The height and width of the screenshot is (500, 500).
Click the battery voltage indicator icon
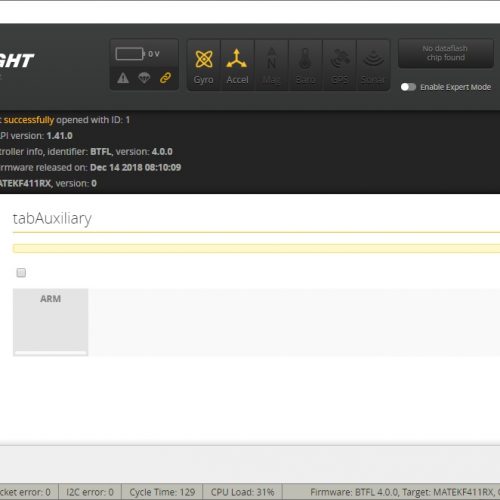pyautogui.click(x=130, y=54)
